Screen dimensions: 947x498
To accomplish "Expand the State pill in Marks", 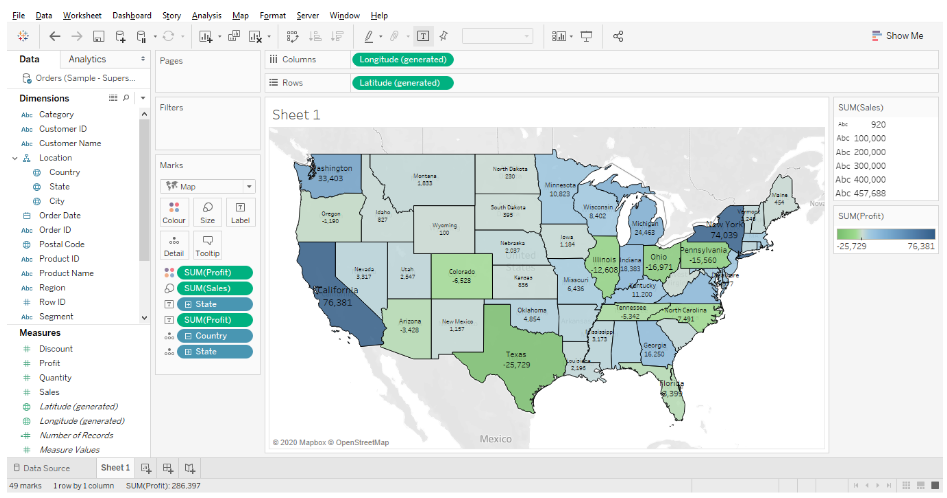I will click(x=185, y=304).
